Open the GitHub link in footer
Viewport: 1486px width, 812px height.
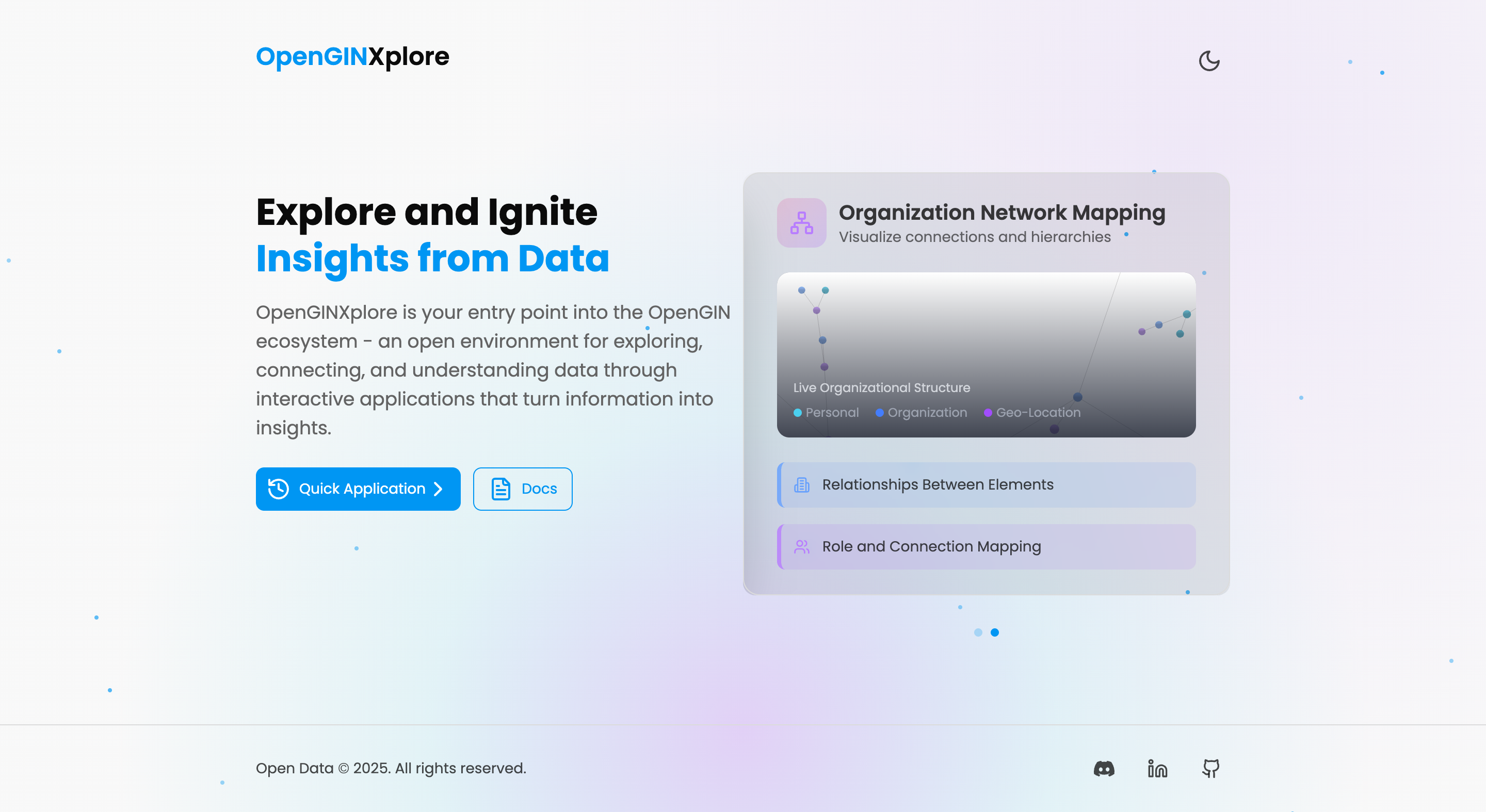1210,768
